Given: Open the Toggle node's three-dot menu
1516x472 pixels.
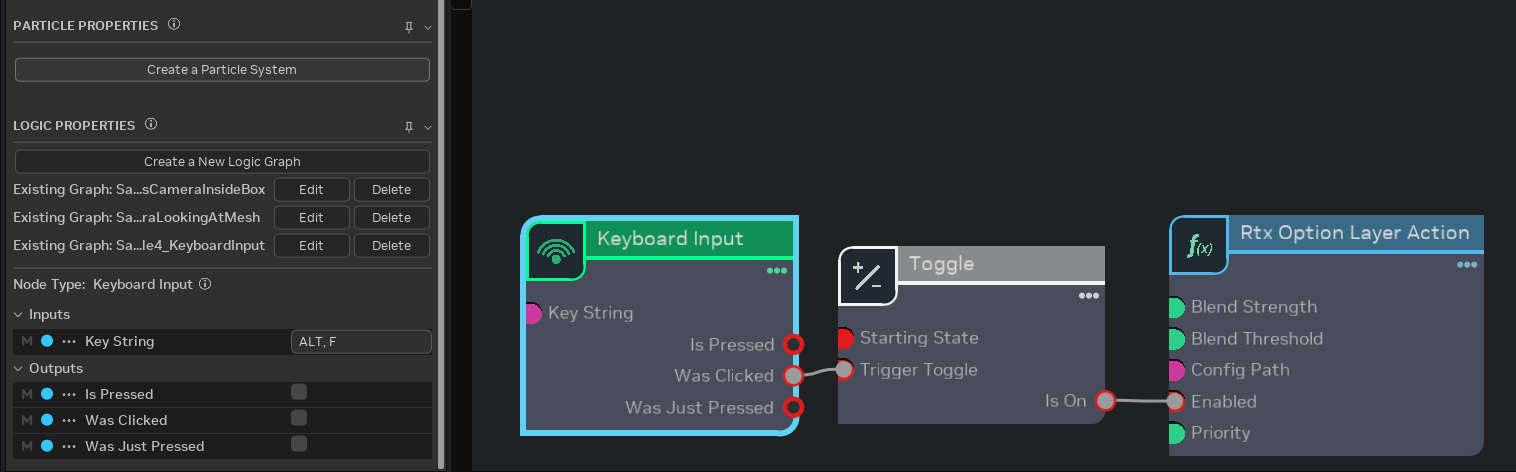Looking at the screenshot, I should pyautogui.click(x=1089, y=296).
